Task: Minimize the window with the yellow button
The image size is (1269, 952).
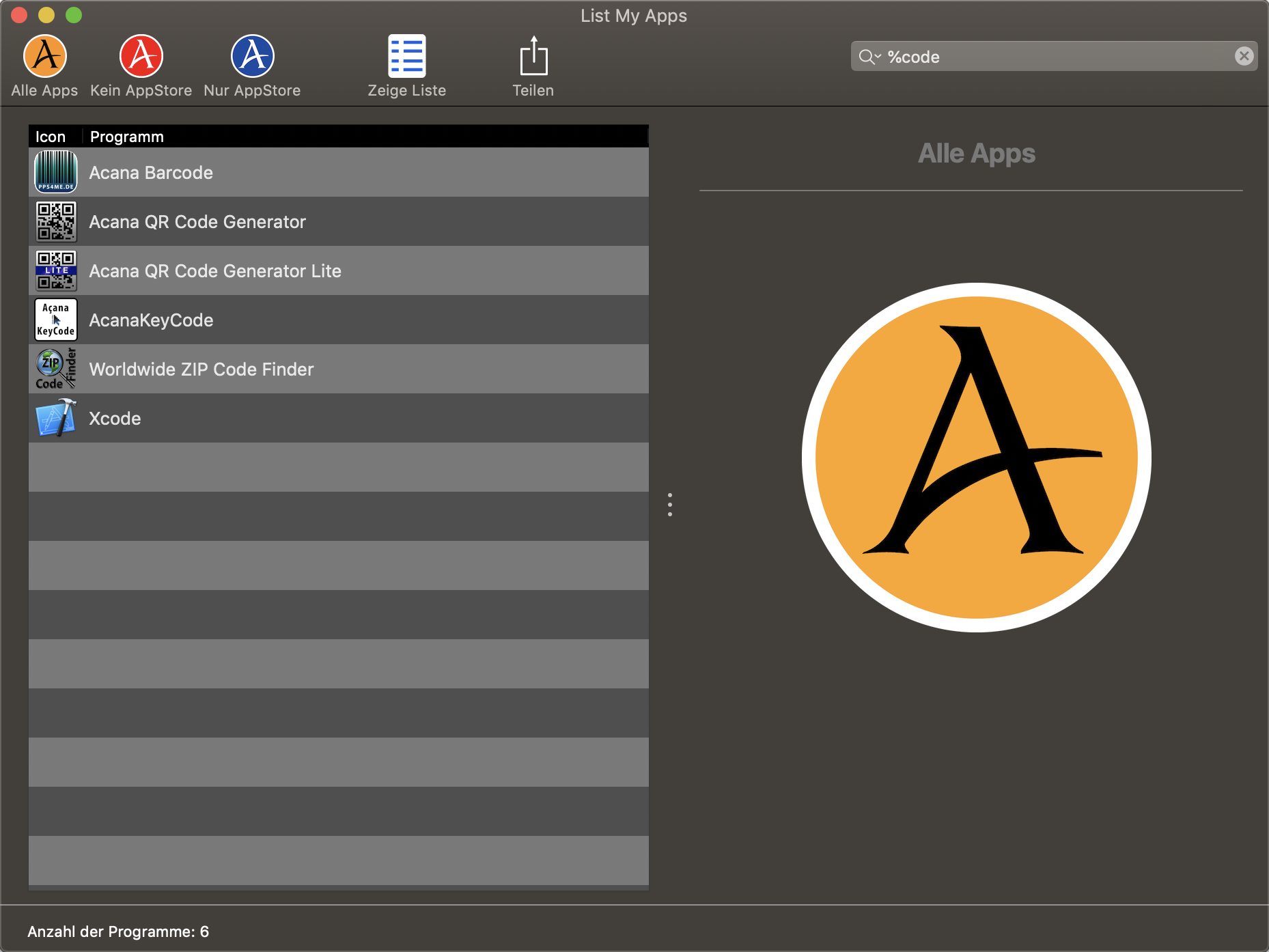Action: (46, 15)
